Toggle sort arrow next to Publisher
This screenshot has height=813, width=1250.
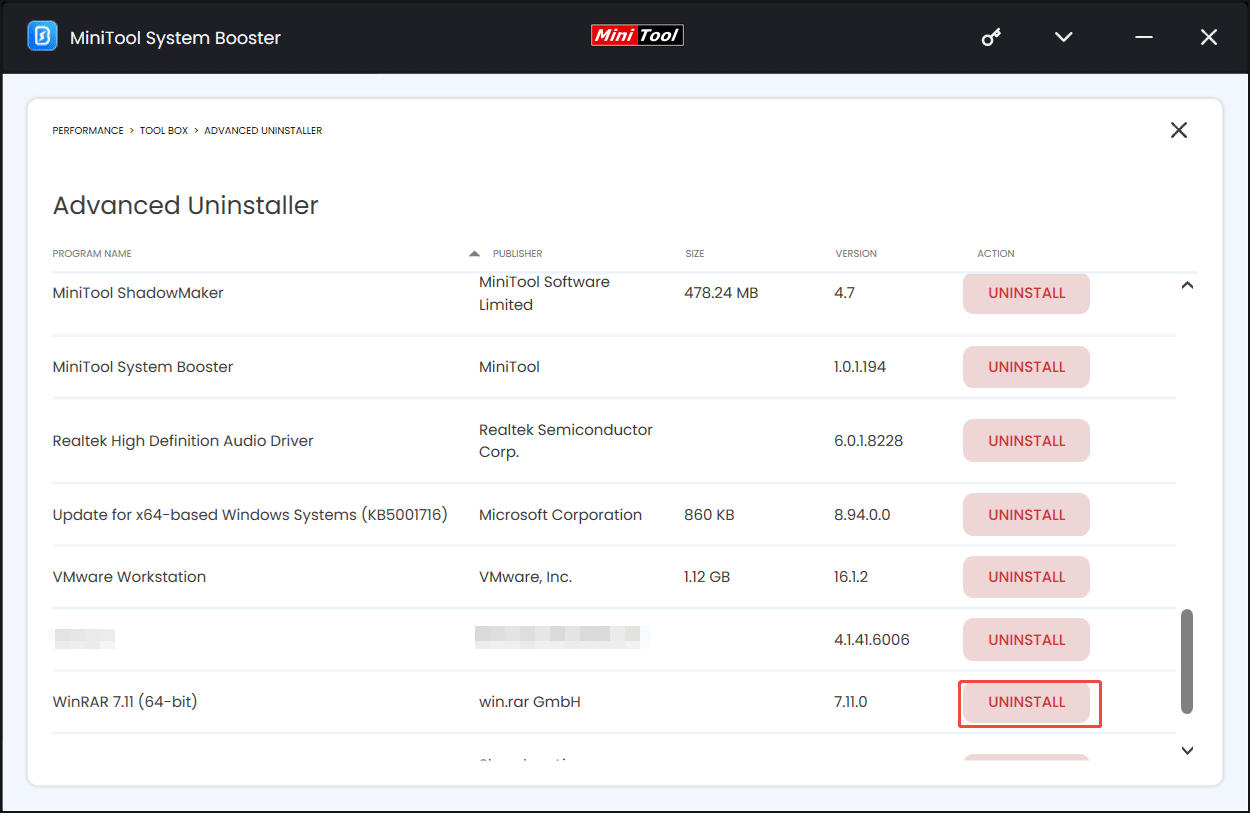pyautogui.click(x=474, y=254)
